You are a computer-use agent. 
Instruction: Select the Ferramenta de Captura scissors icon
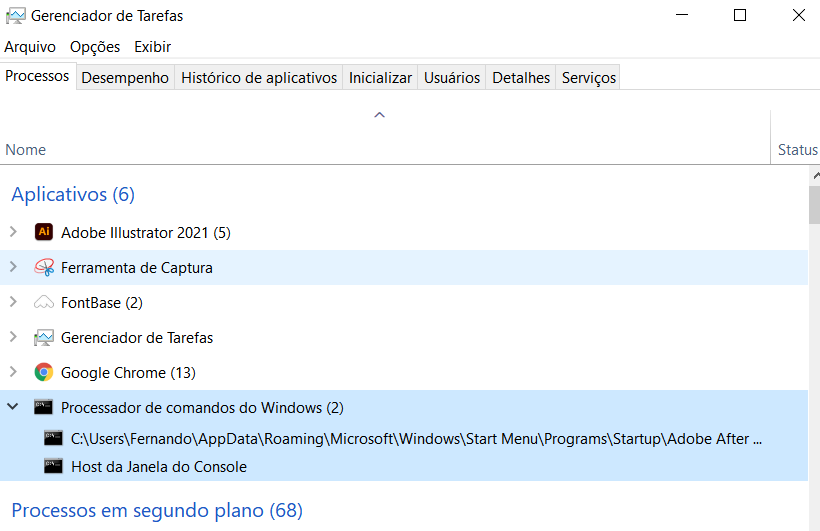pyautogui.click(x=43, y=267)
